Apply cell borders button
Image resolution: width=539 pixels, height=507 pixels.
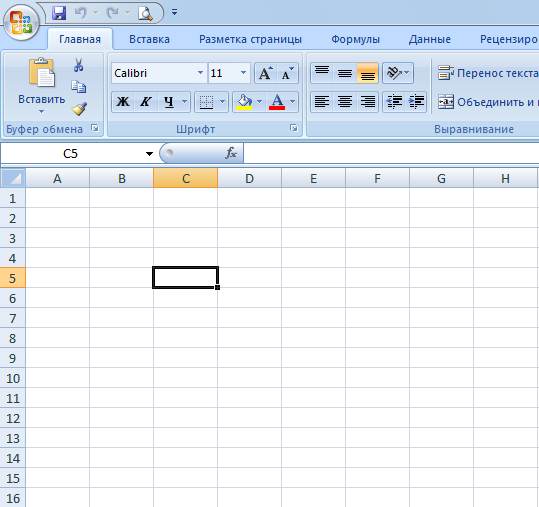[x=206, y=102]
